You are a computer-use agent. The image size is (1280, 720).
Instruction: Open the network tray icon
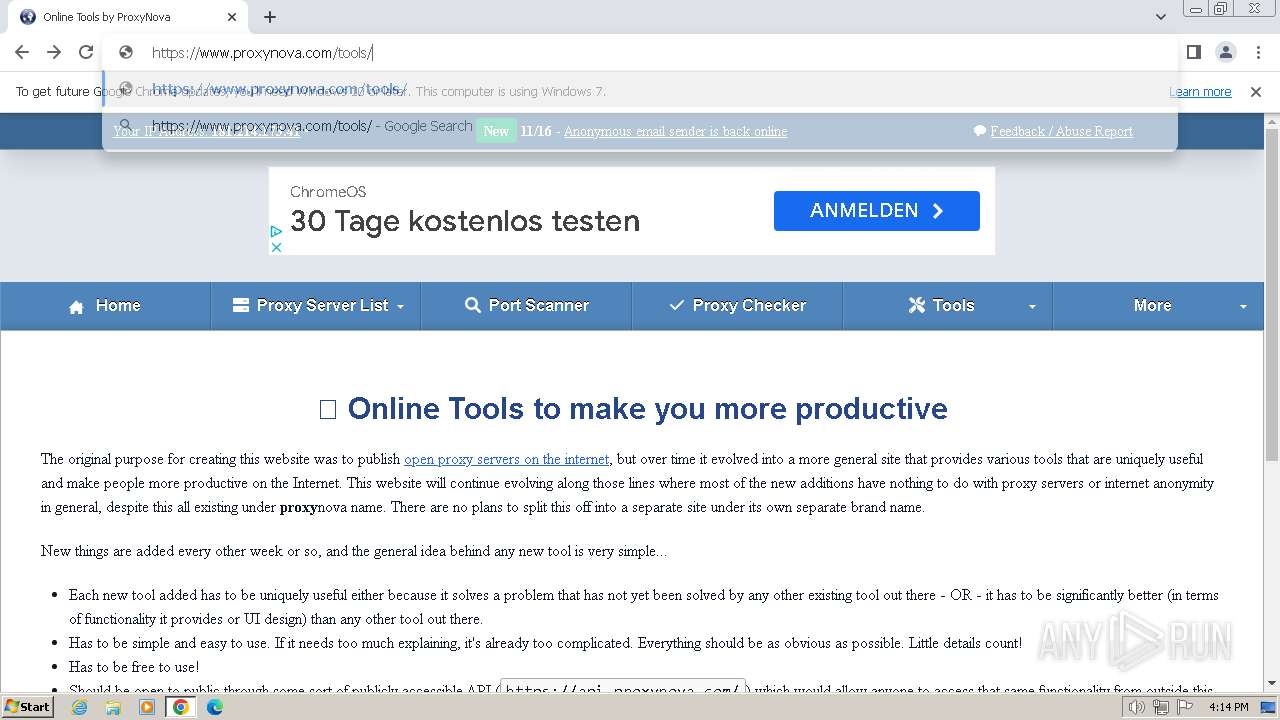(1161, 707)
